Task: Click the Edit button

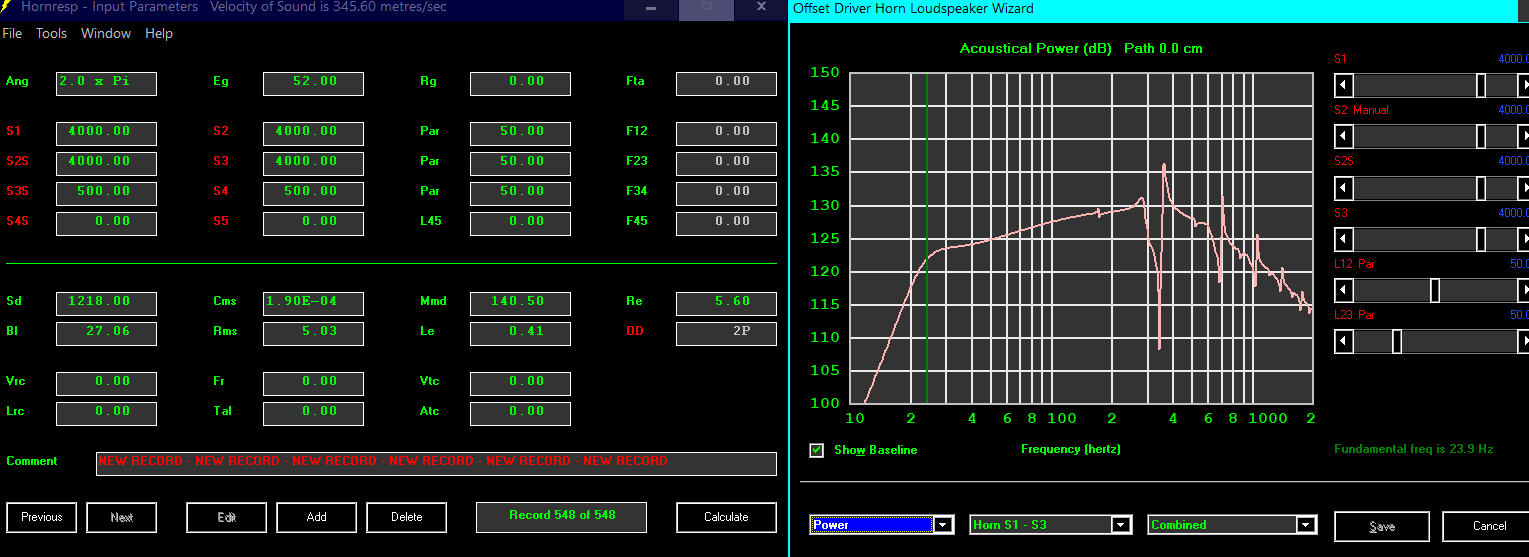Action: click(226, 517)
